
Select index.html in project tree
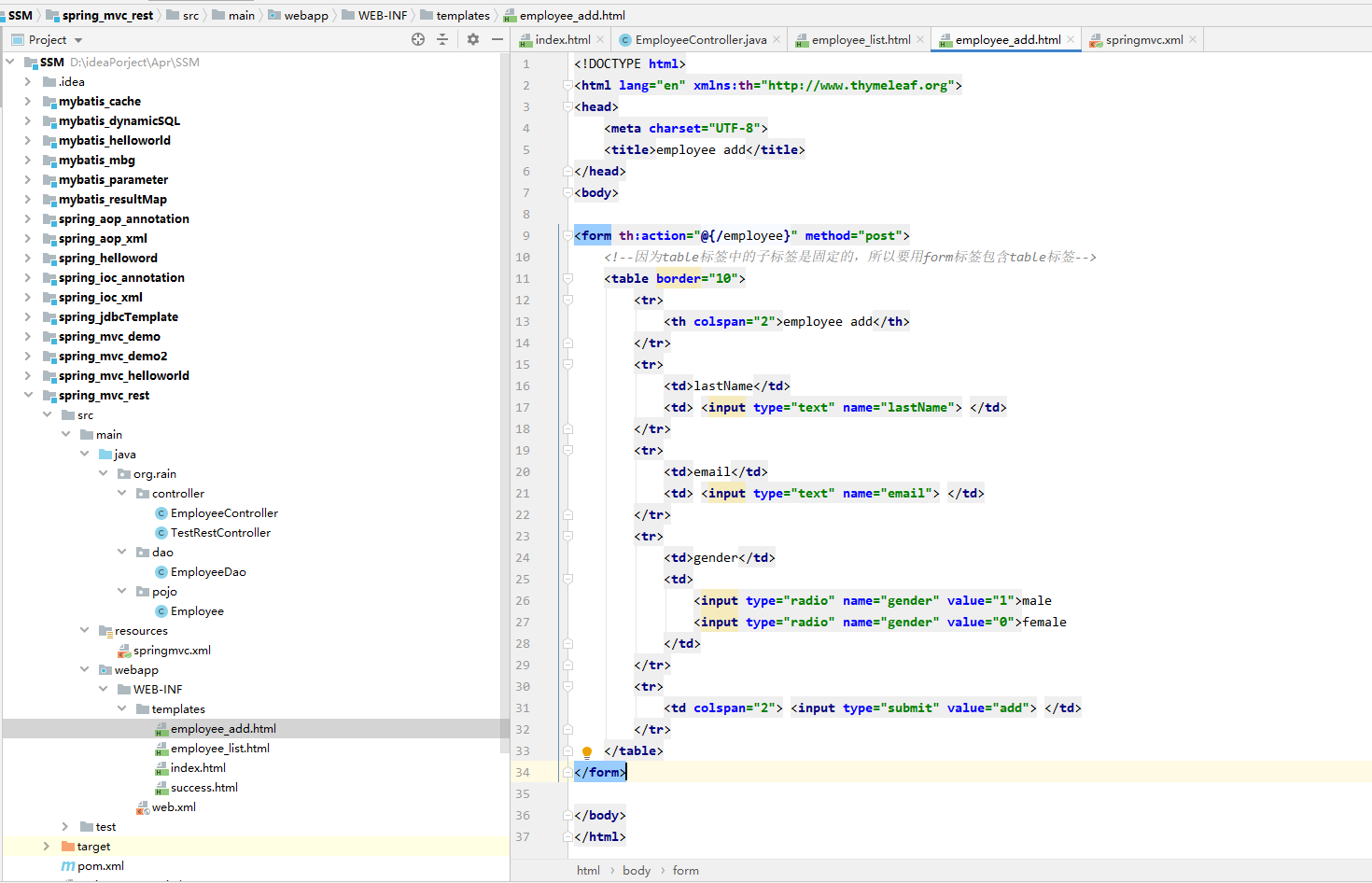pos(198,767)
